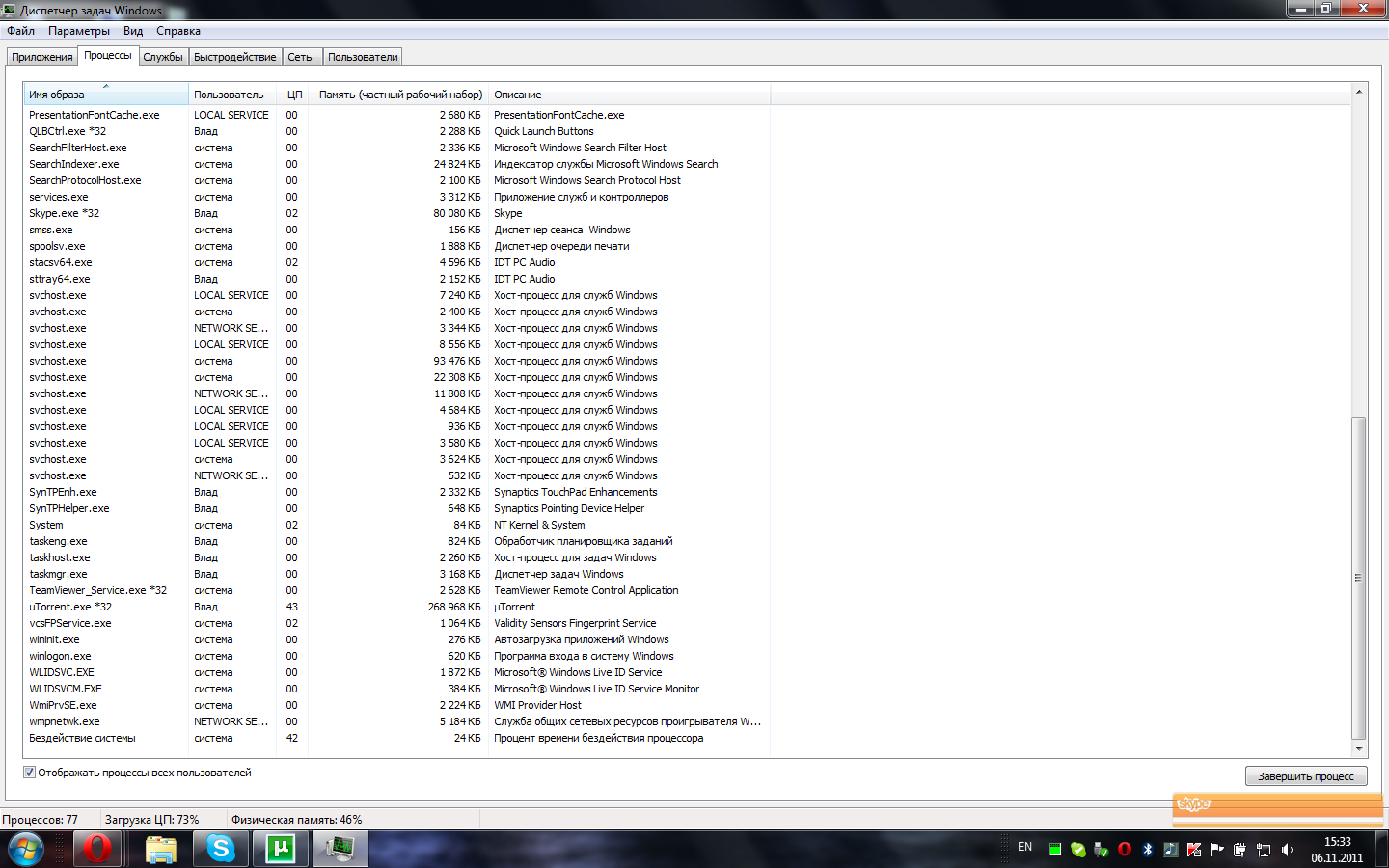Open Opera browser from the taskbar

click(x=97, y=849)
